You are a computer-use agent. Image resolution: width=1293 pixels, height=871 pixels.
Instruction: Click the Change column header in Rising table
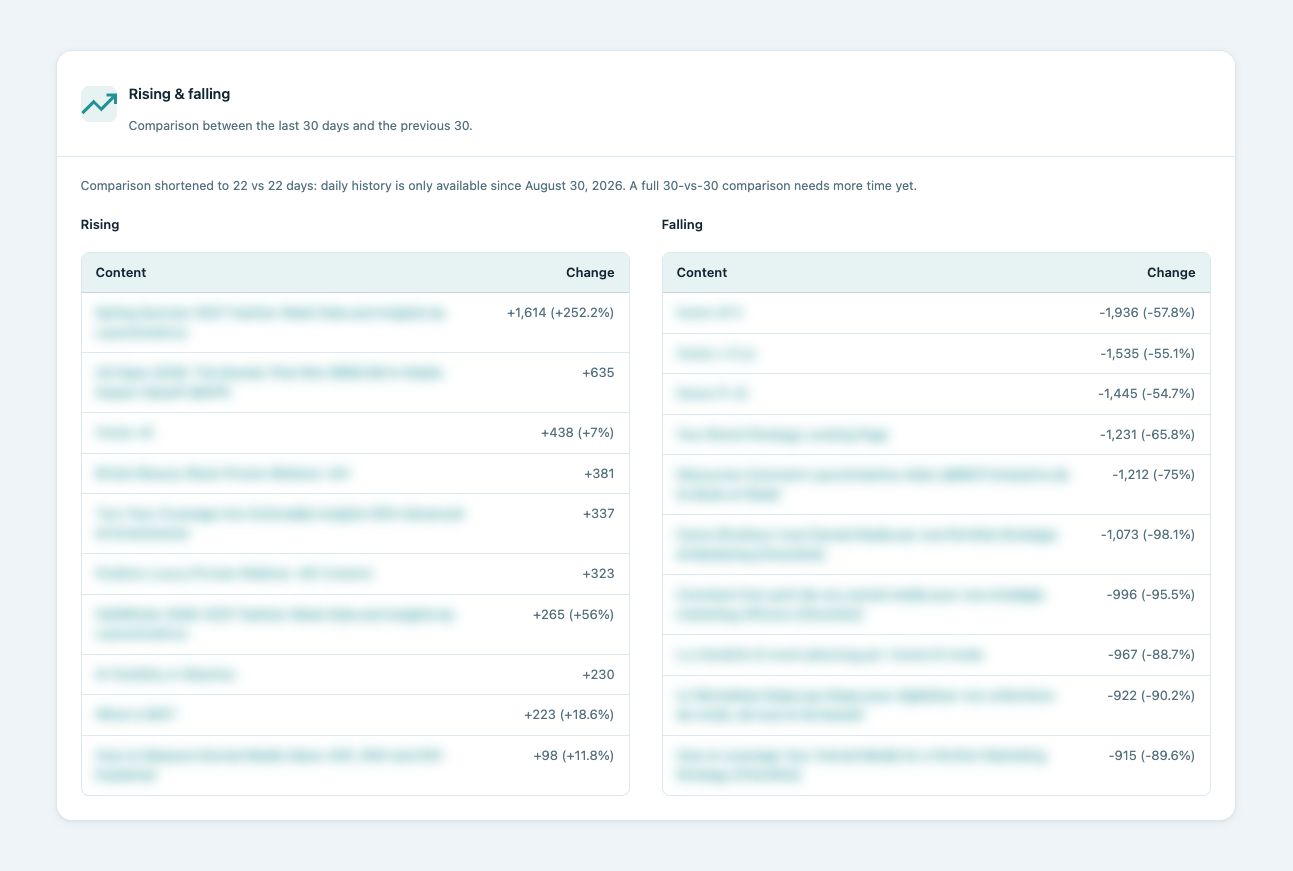pyautogui.click(x=590, y=273)
